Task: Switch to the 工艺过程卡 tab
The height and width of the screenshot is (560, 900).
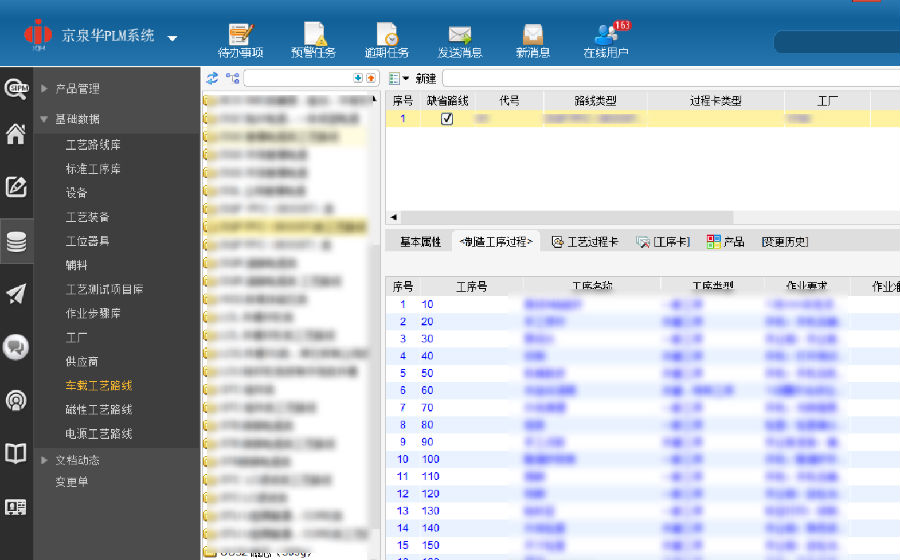Action: 585,242
